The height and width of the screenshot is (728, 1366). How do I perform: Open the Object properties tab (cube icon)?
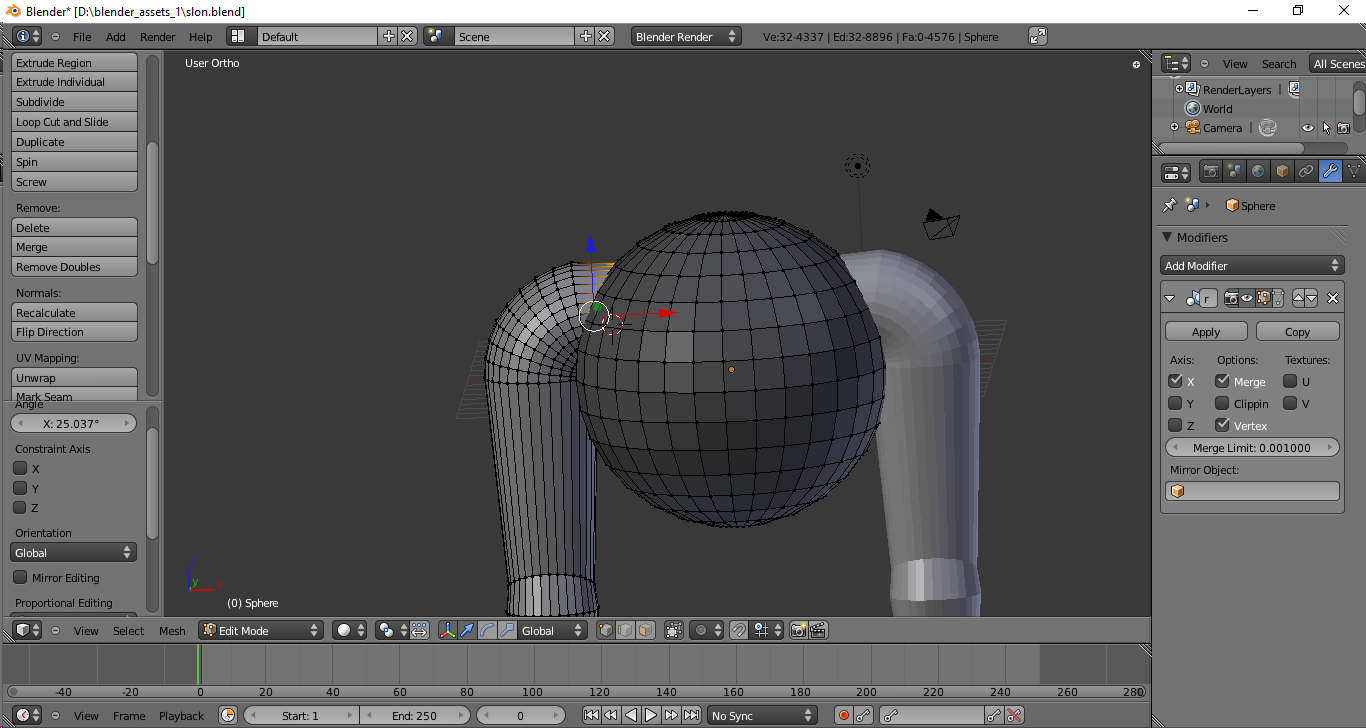(1282, 171)
